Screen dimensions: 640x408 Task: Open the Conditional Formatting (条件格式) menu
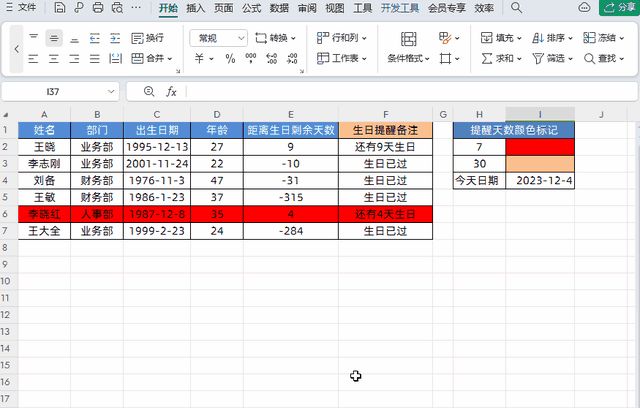pos(408,59)
